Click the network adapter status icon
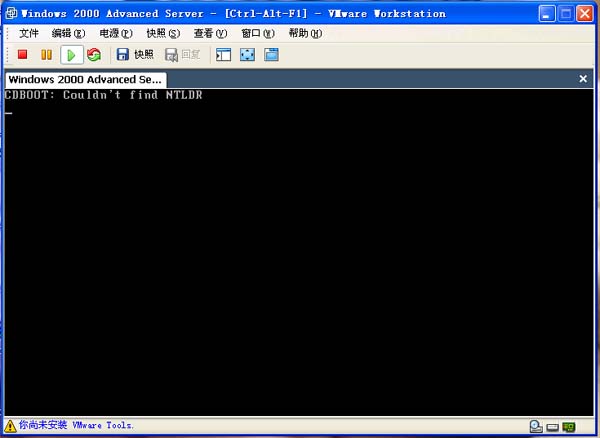 [x=569, y=427]
